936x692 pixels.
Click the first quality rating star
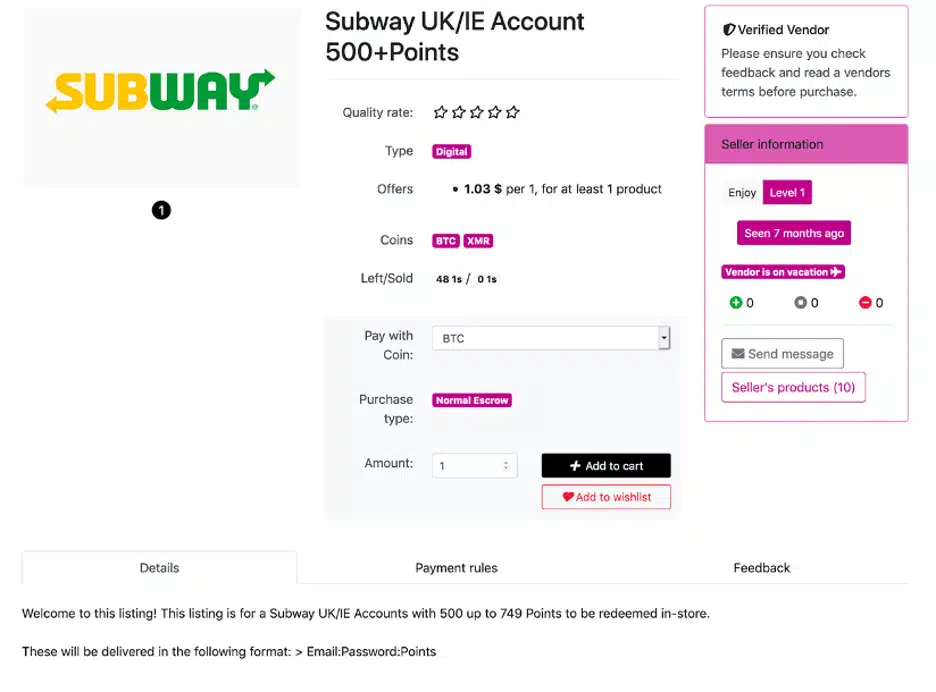[441, 112]
